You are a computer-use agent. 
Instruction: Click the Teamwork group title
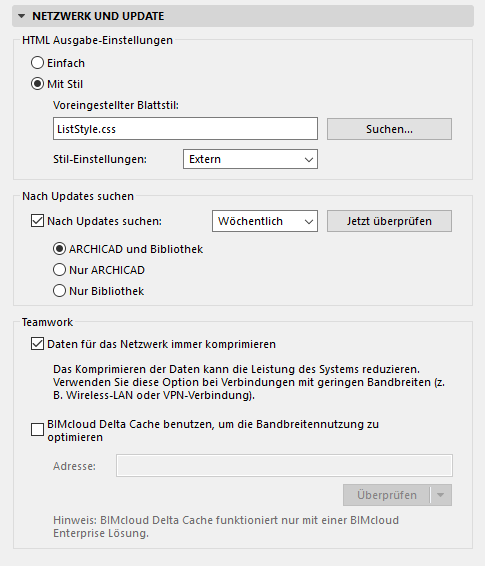47,322
